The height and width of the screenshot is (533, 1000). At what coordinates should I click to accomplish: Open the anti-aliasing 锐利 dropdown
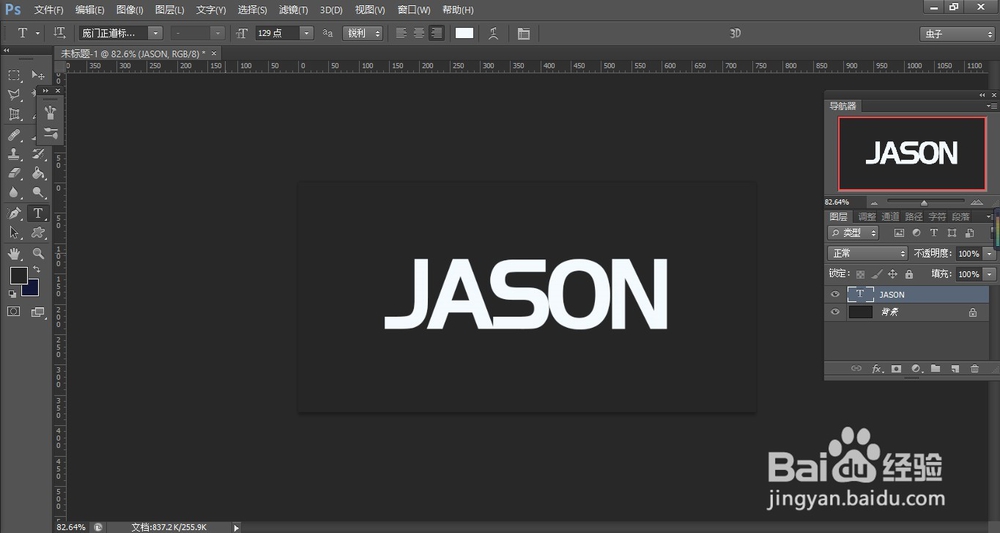pyautogui.click(x=362, y=33)
